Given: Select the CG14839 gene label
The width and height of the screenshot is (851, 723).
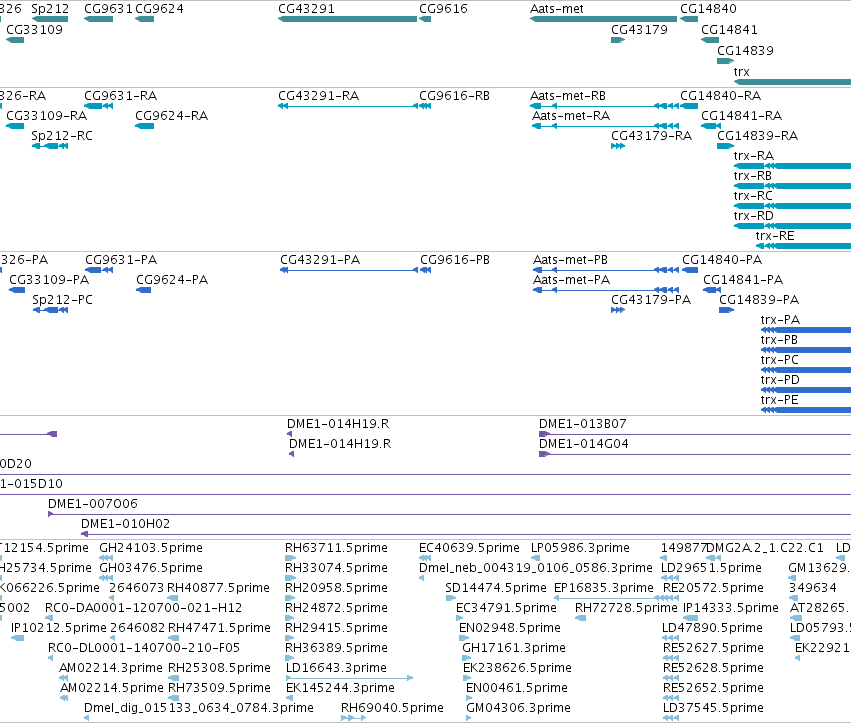Looking at the screenshot, I should click(x=745, y=50).
